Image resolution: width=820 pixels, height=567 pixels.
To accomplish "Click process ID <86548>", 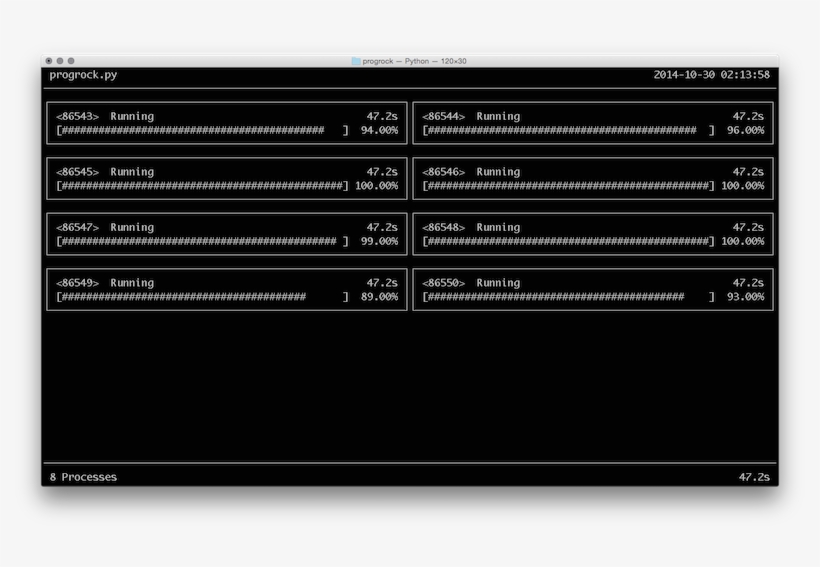I will coord(443,227).
